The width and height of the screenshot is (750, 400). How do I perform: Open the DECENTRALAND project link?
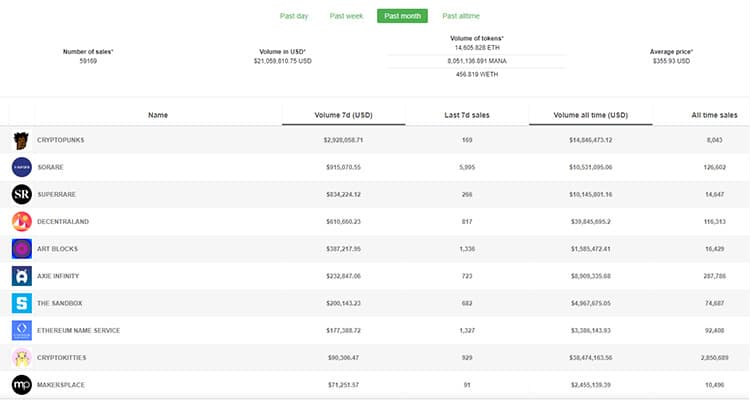[63, 222]
